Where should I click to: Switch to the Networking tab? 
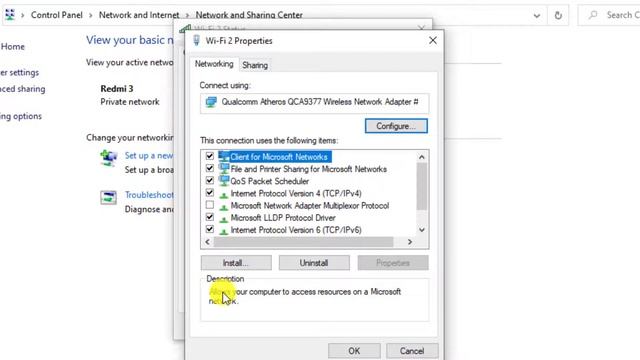214,64
